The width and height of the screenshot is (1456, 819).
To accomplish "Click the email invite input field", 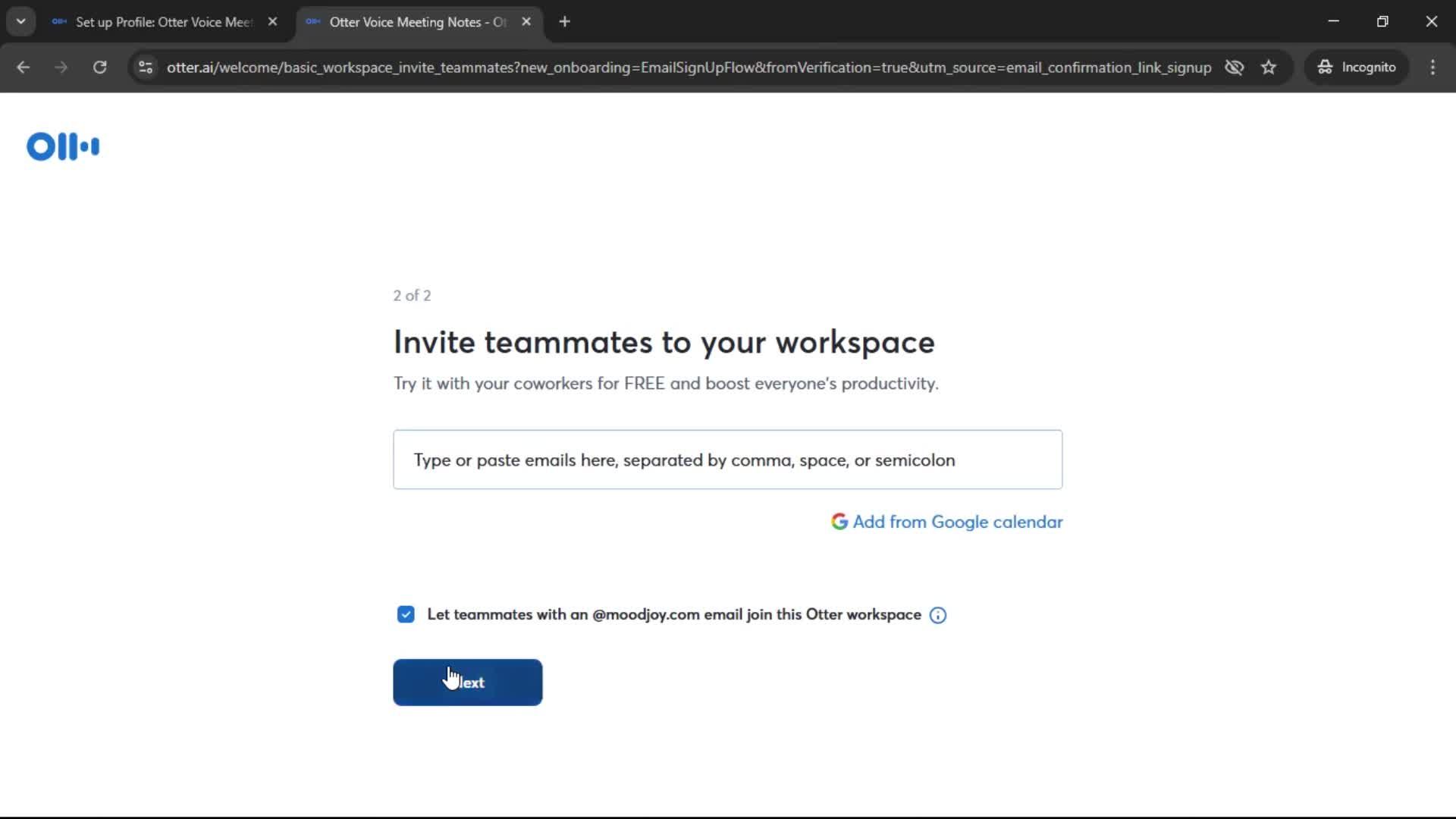I will coord(727,460).
